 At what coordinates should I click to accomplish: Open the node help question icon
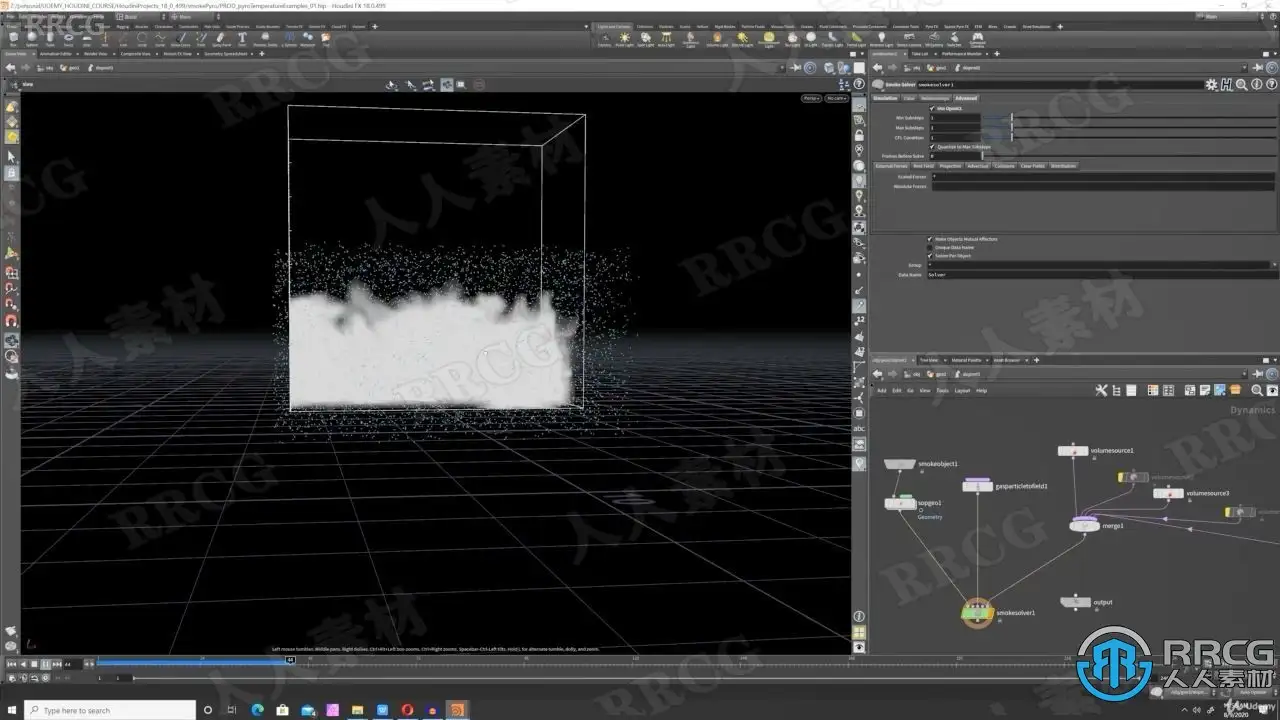point(1270,85)
